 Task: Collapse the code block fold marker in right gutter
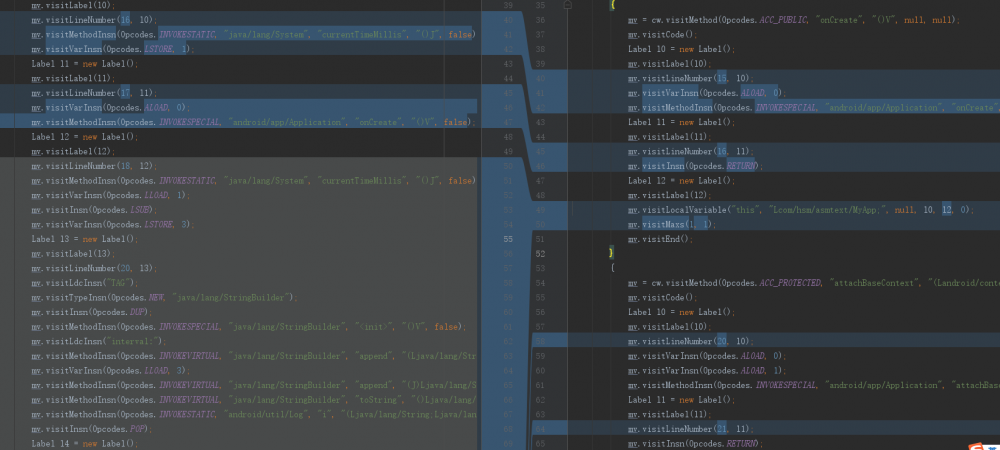coord(568,5)
